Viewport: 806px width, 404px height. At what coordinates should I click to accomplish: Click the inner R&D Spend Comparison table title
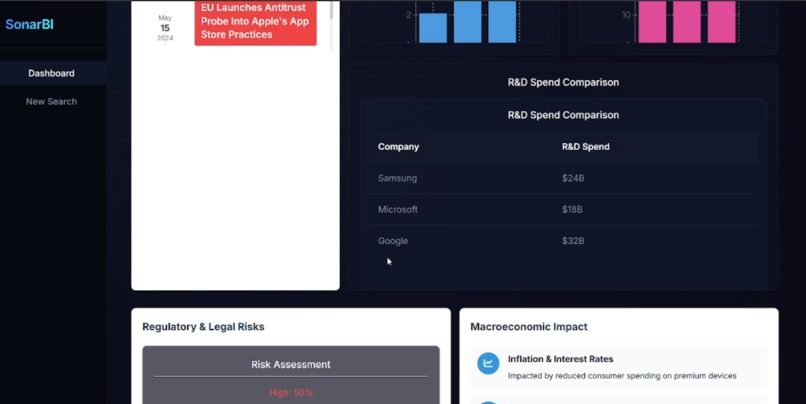(563, 115)
